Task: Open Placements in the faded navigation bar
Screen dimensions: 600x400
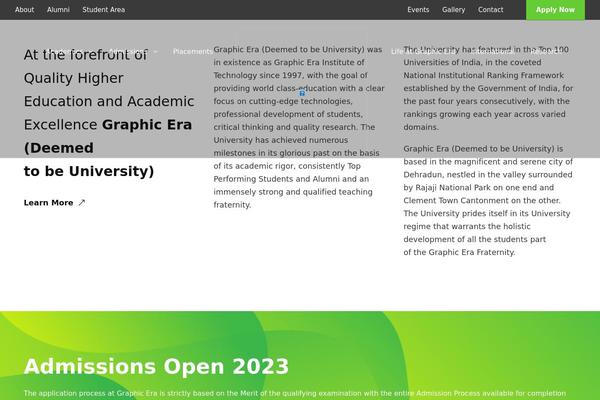Action: tap(192, 51)
